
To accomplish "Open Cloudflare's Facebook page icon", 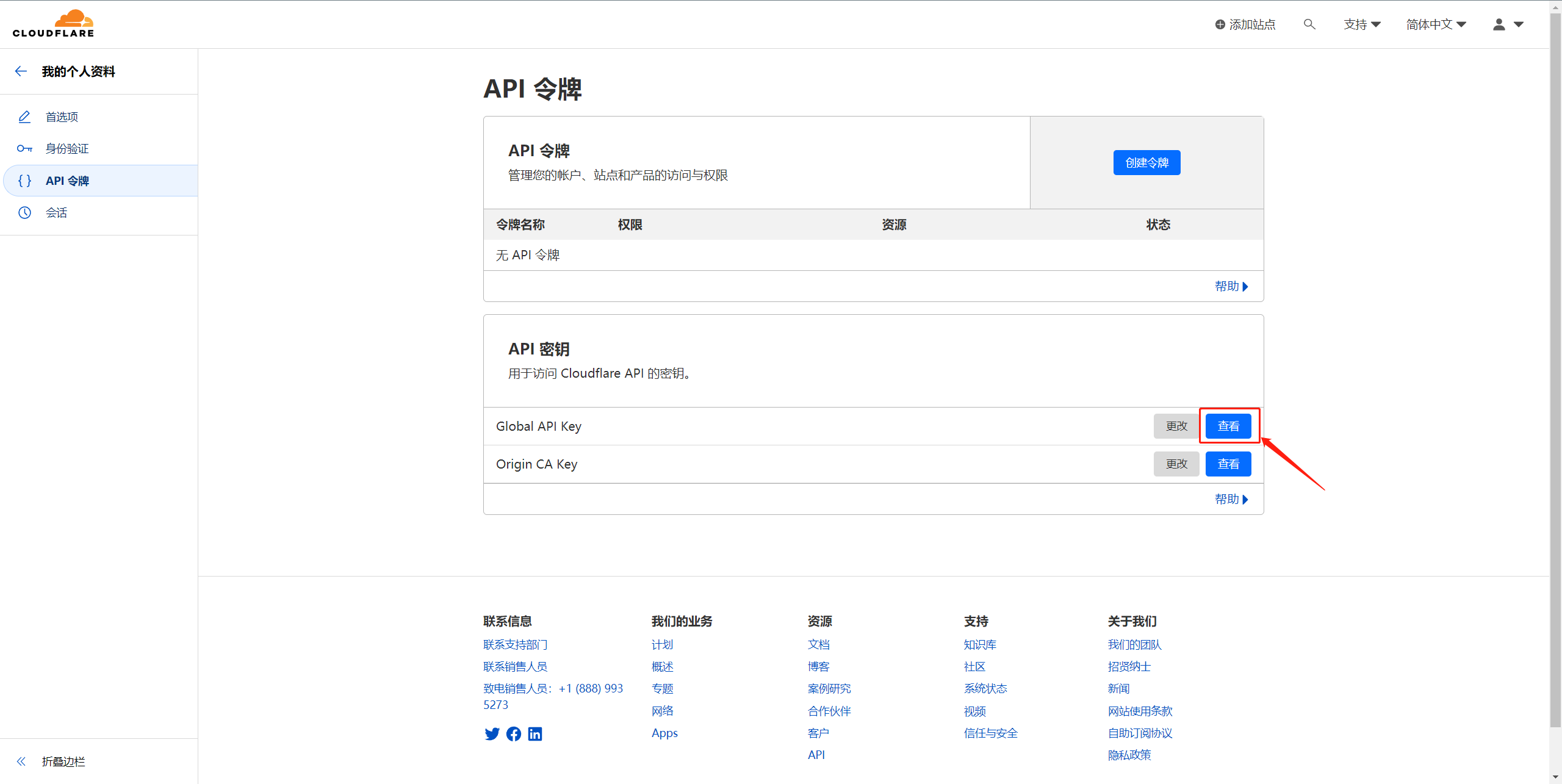I will [x=513, y=734].
